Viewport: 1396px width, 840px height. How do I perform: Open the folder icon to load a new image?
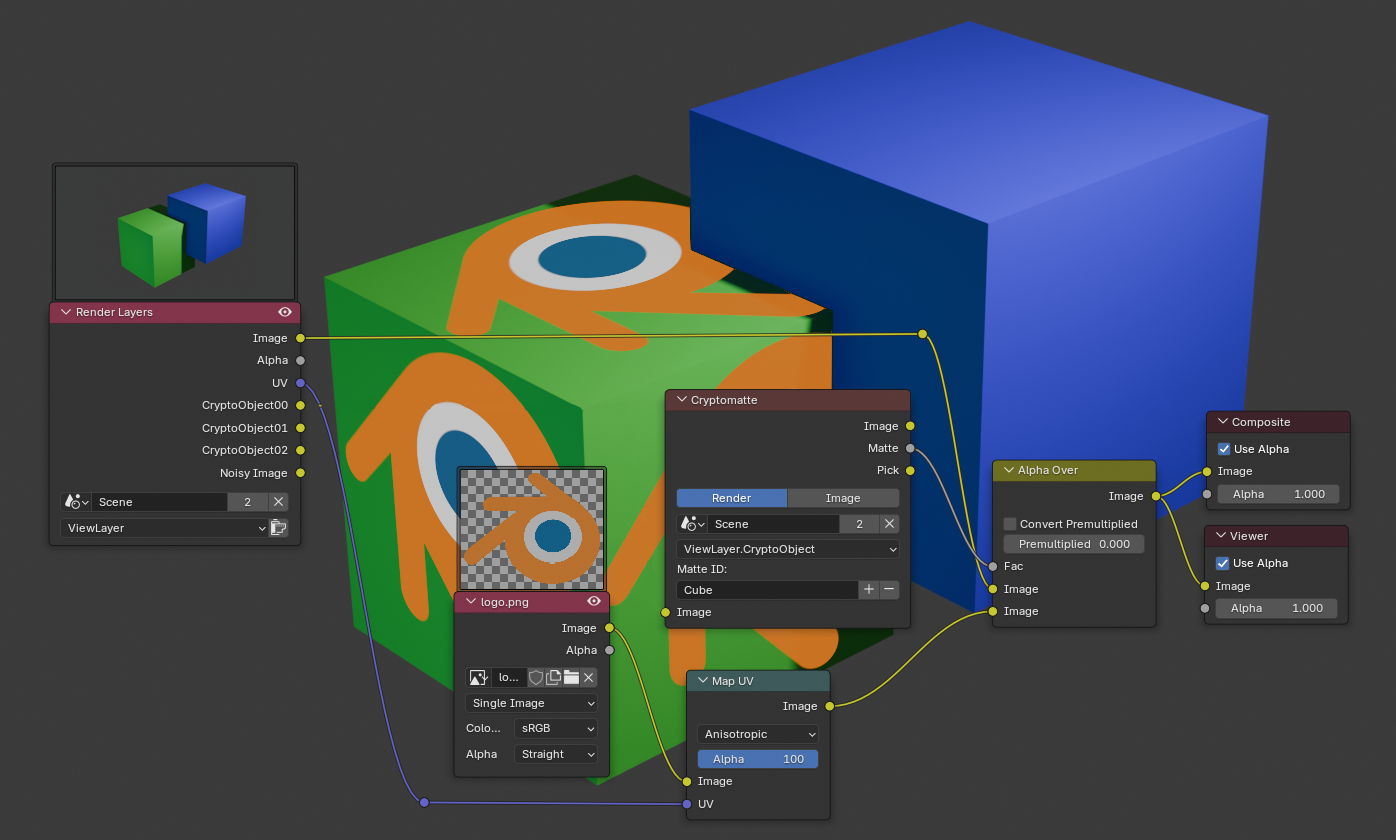click(571, 677)
